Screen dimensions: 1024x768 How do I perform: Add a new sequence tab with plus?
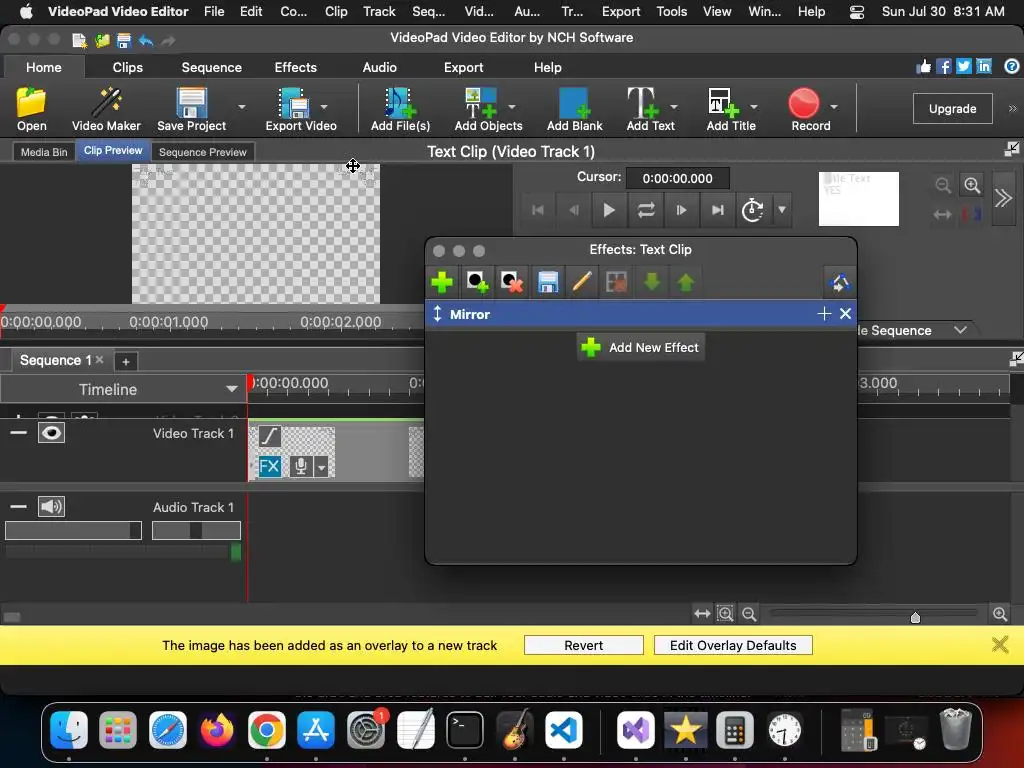(x=125, y=361)
